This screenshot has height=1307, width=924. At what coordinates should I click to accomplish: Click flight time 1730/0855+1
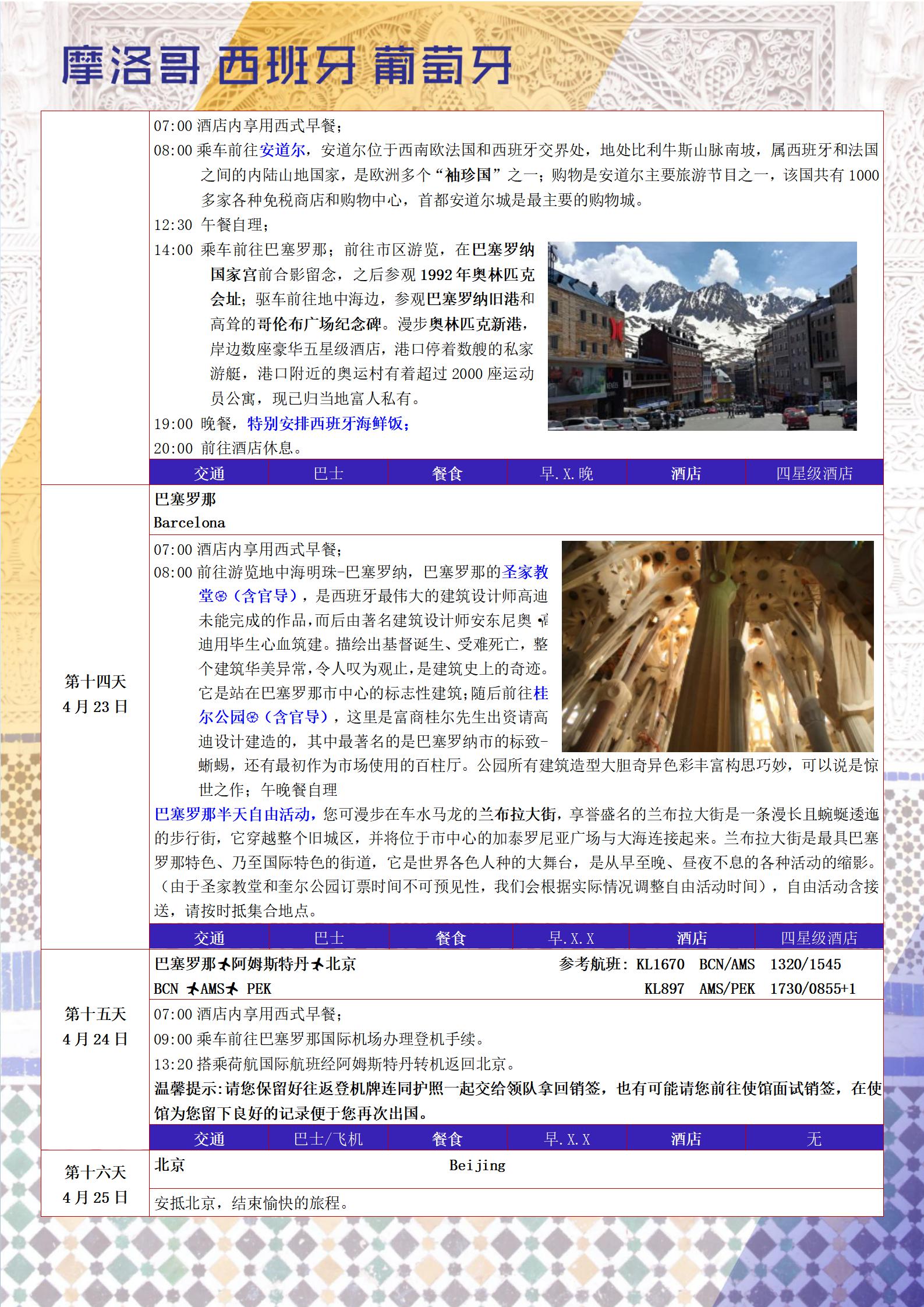click(x=813, y=989)
